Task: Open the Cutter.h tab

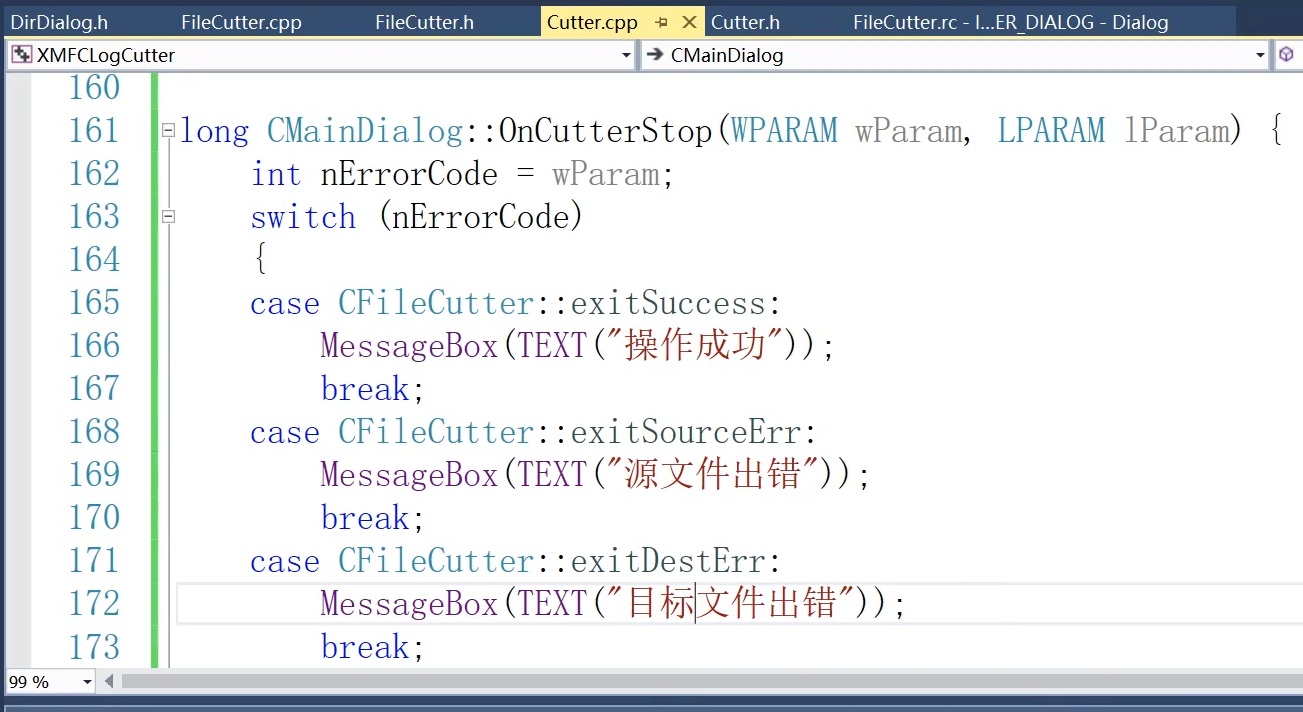Action: tap(745, 22)
